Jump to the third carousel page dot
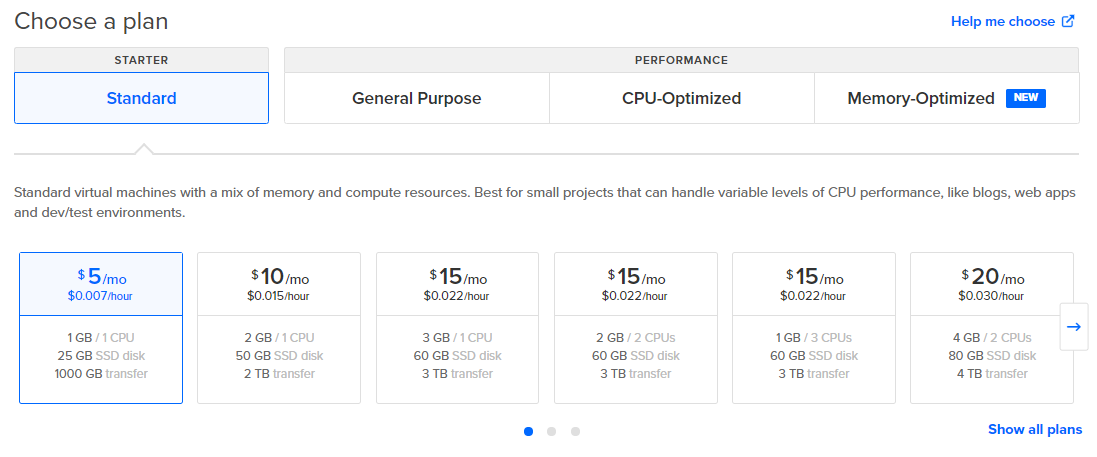 [x=575, y=432]
